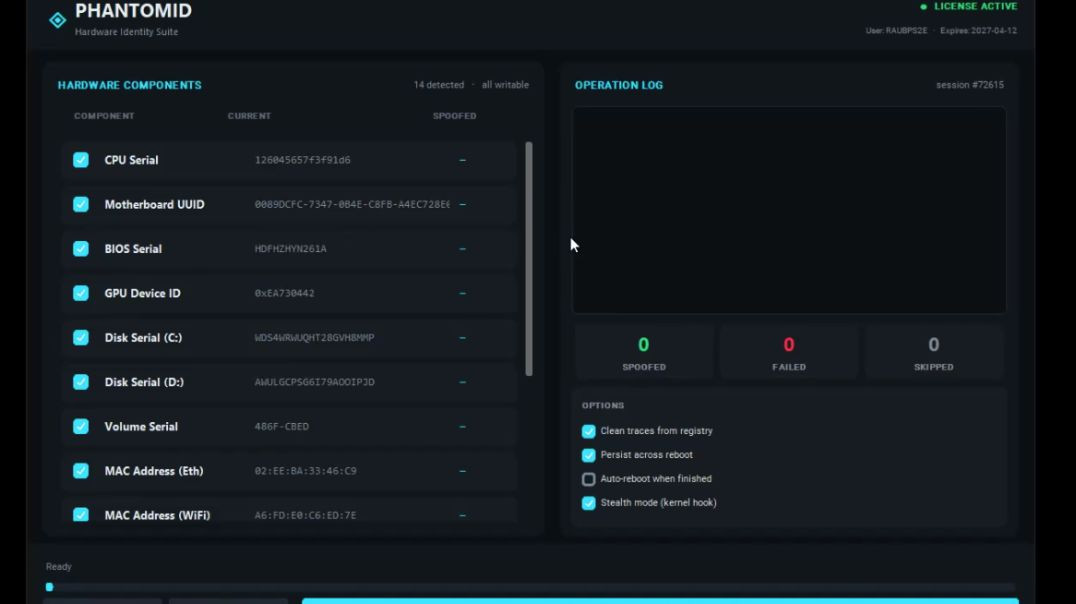Click volume serial value 486F-CBED
Screen dimensions: 1076x604
click(x=281, y=426)
